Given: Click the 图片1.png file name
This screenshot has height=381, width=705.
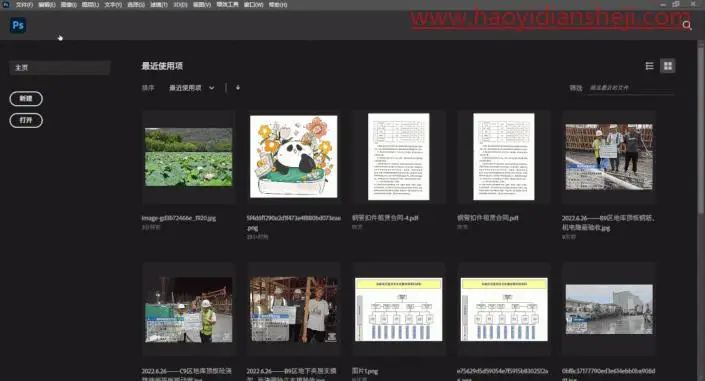Looking at the screenshot, I should [x=365, y=371].
